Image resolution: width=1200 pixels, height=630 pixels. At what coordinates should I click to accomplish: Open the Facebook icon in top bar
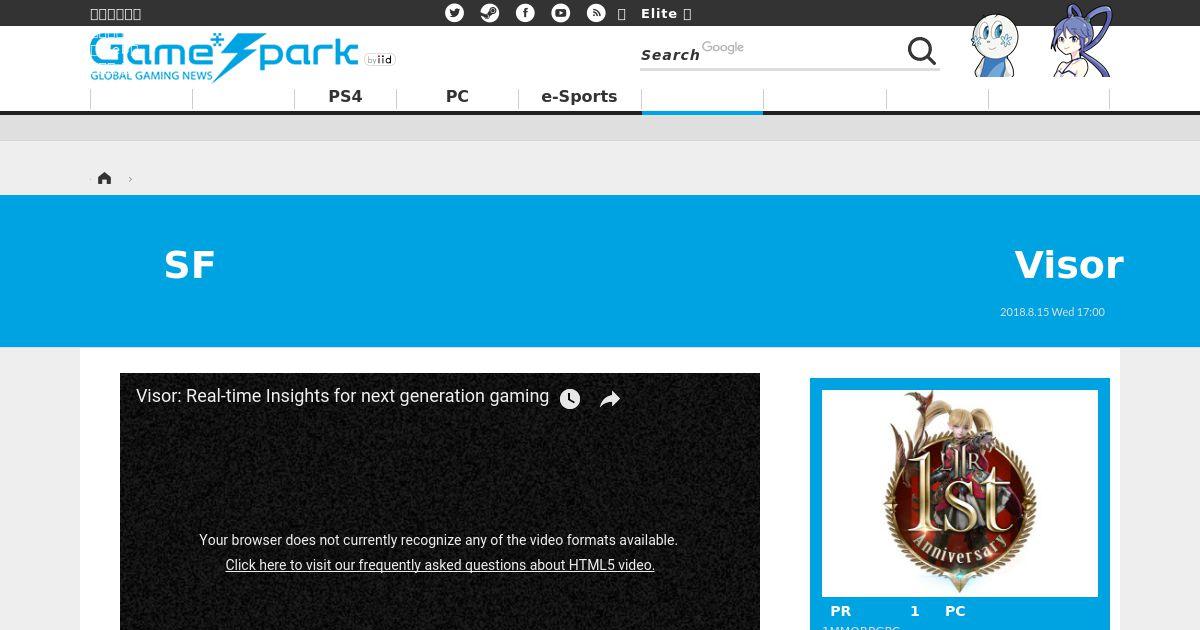coord(525,13)
